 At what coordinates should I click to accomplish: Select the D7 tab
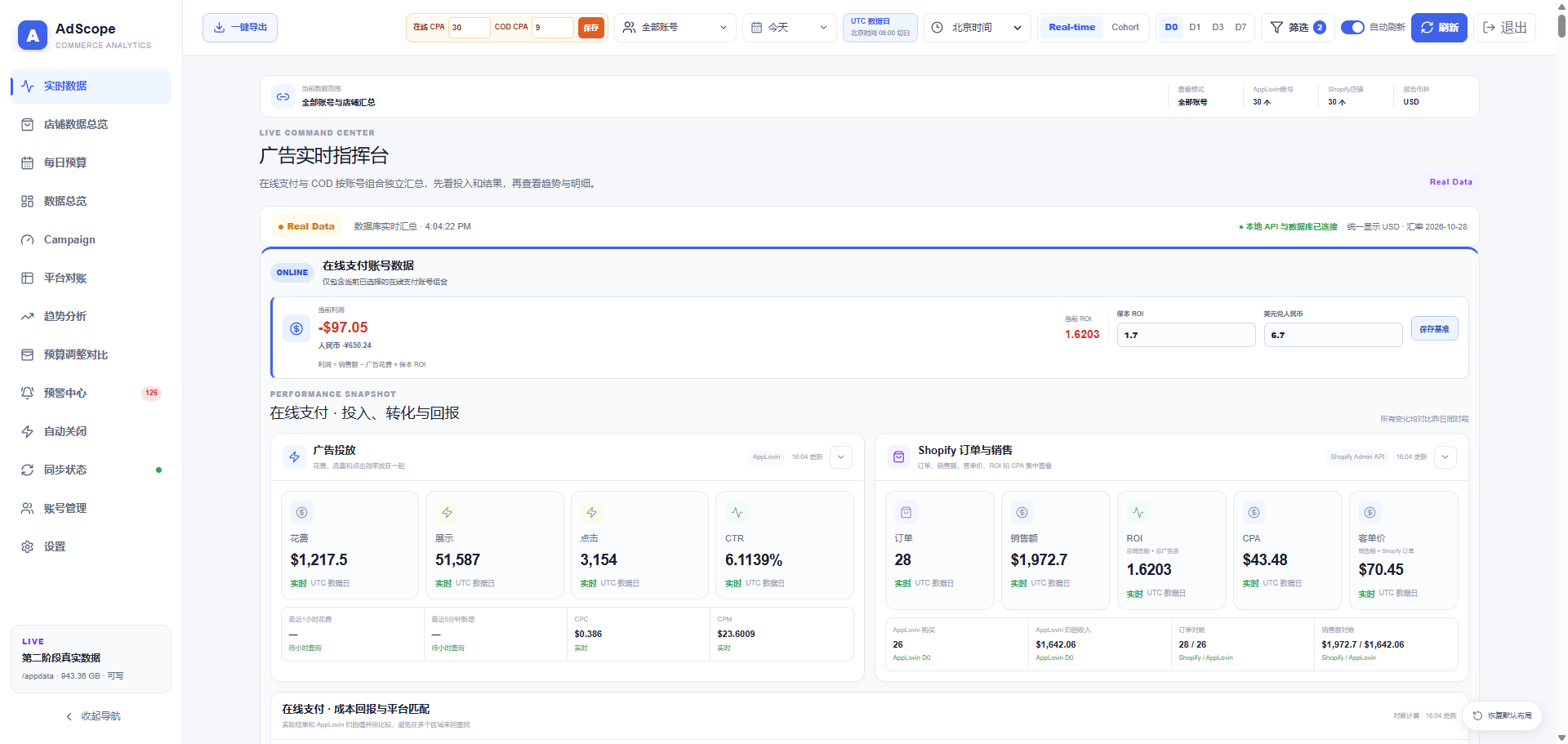click(x=1241, y=27)
